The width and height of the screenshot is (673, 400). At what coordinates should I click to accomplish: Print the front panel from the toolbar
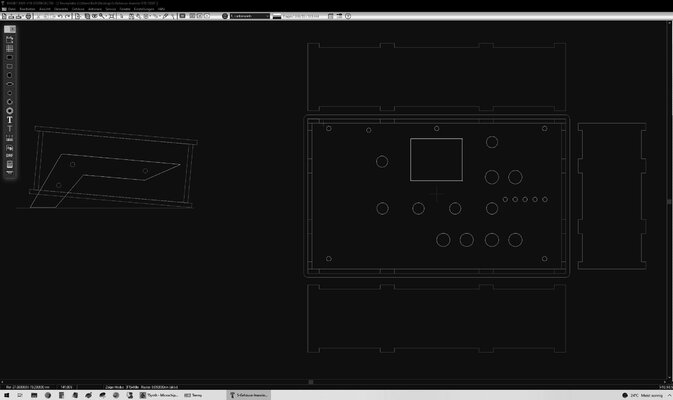(28, 16)
